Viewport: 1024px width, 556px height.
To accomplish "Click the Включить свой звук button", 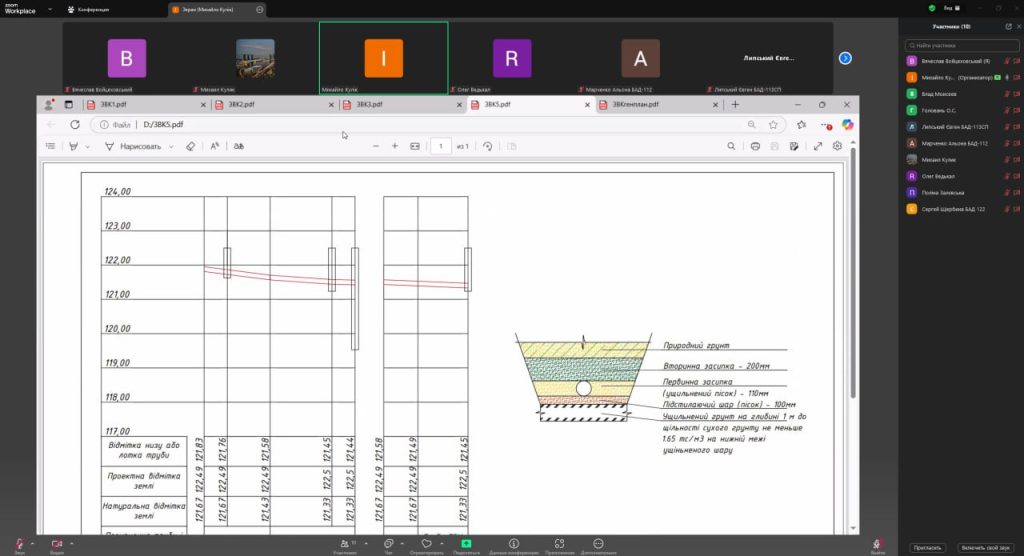I will click(x=984, y=548).
